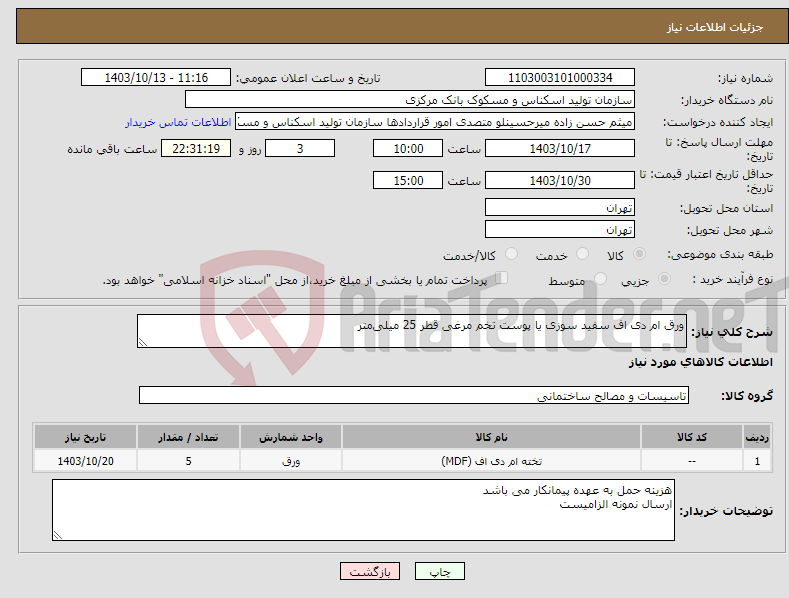Select the کالا/خدمت radio button
Screen dimensions: 789x598
[x=511, y=254]
